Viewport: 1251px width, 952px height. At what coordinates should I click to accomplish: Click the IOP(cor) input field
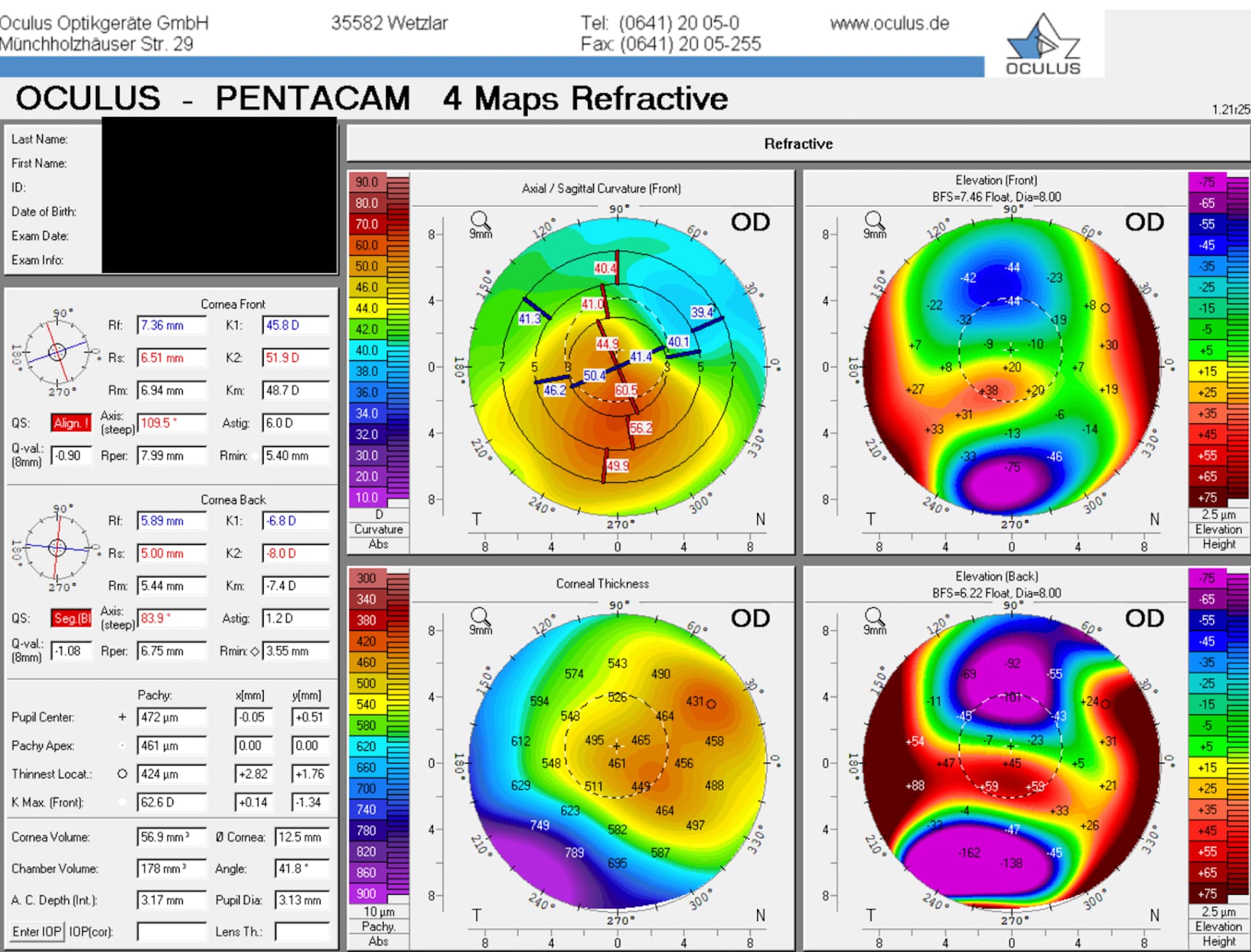[x=171, y=932]
